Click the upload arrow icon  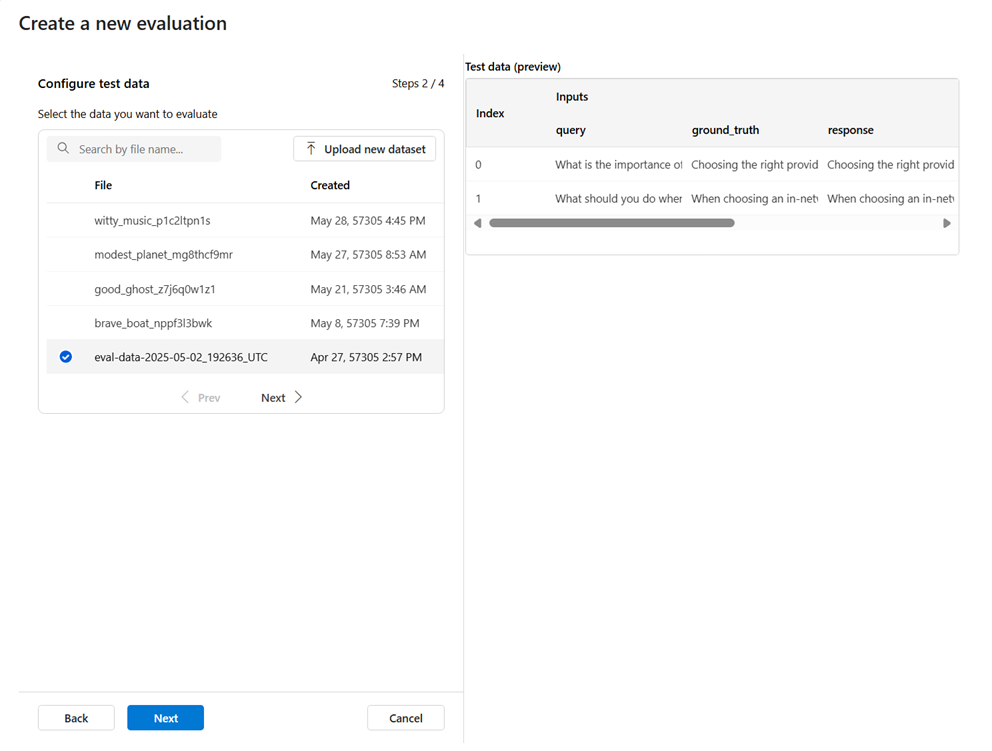tap(311, 149)
